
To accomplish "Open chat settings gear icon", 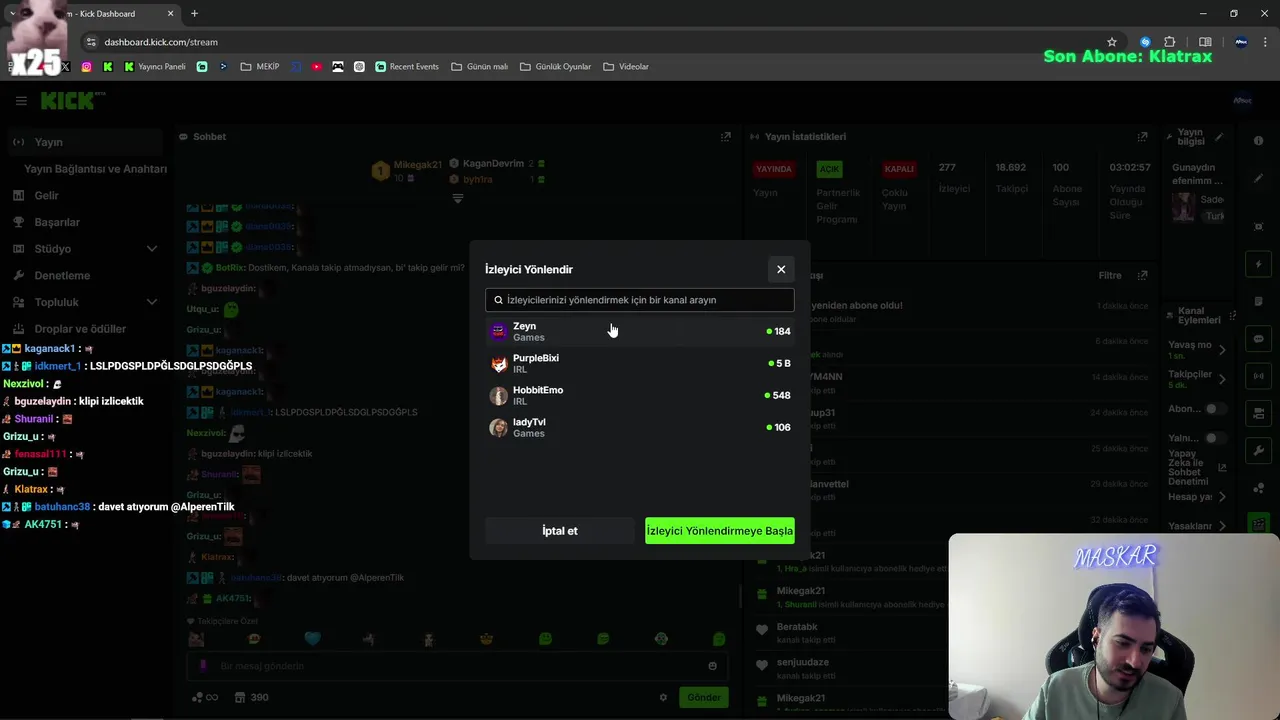I will coord(662,698).
